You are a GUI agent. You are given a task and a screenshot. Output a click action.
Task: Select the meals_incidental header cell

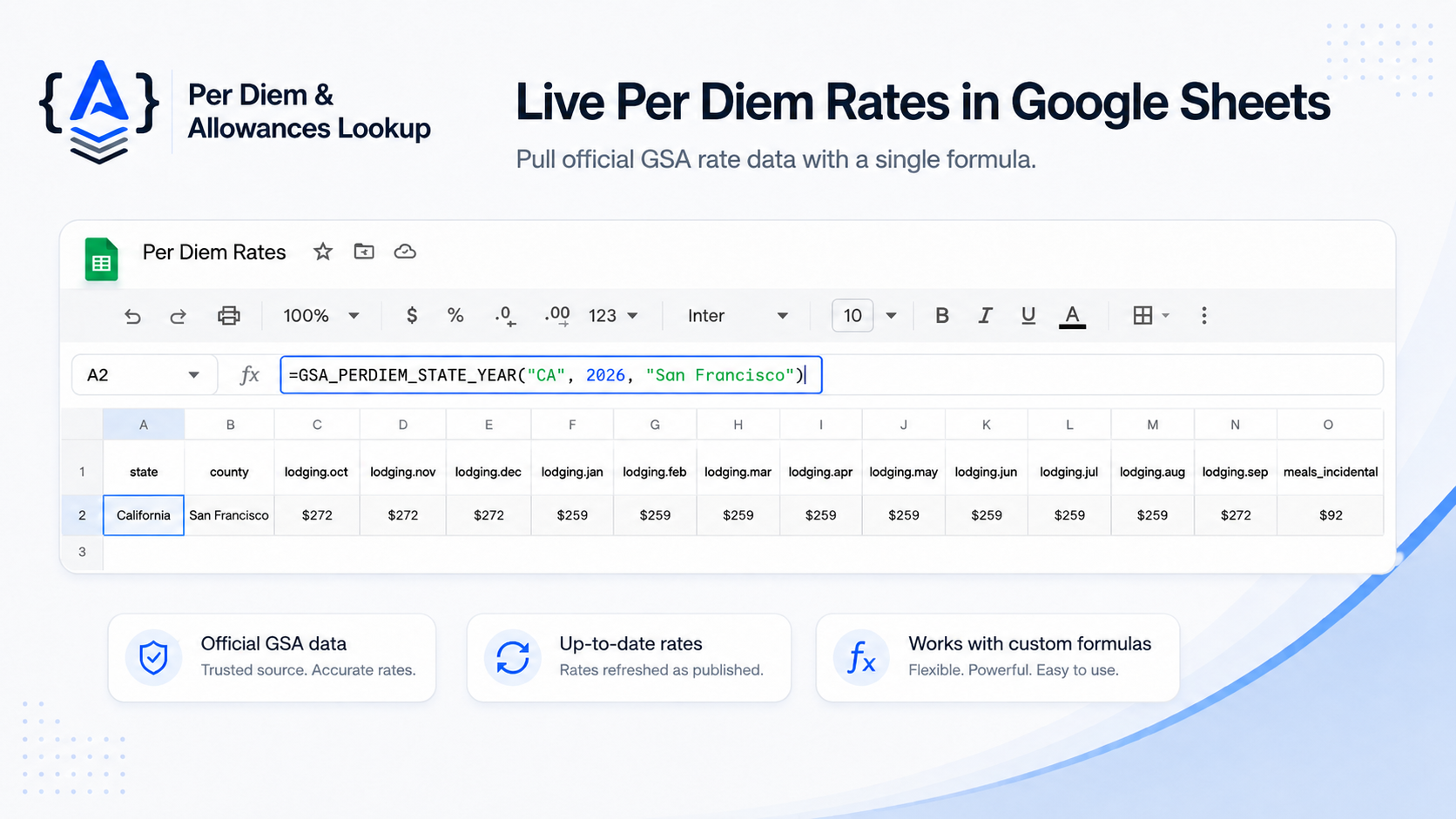pos(1330,472)
